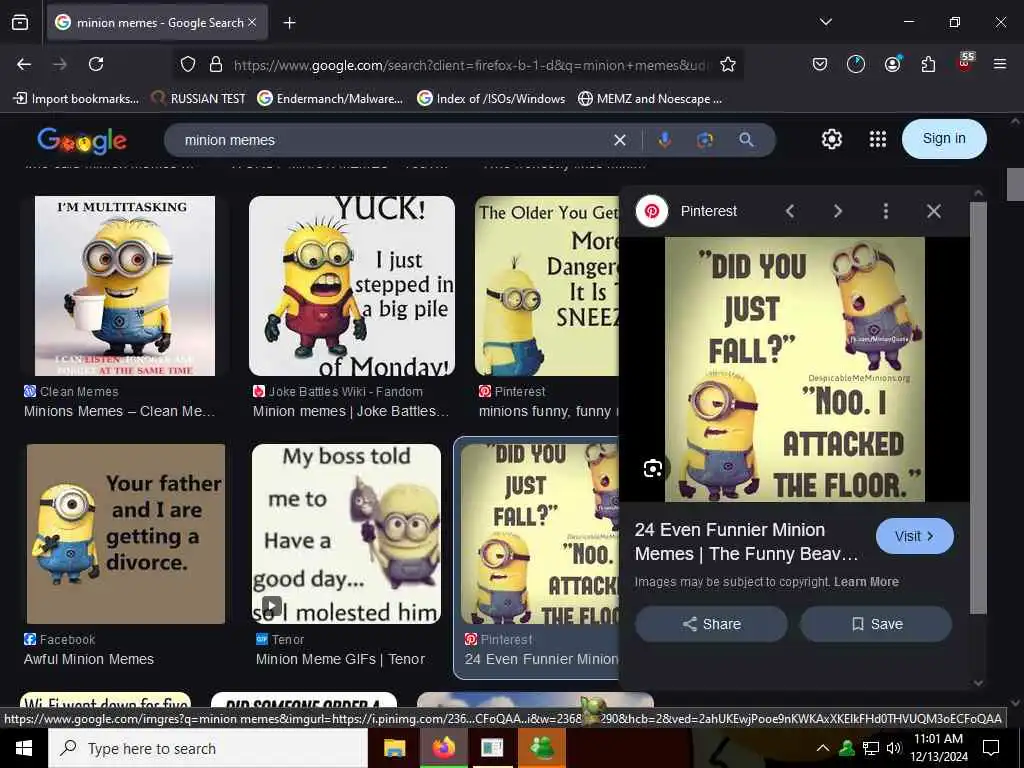1024x768 pixels.
Task: Focus the minion memes search field
Action: click(392, 140)
